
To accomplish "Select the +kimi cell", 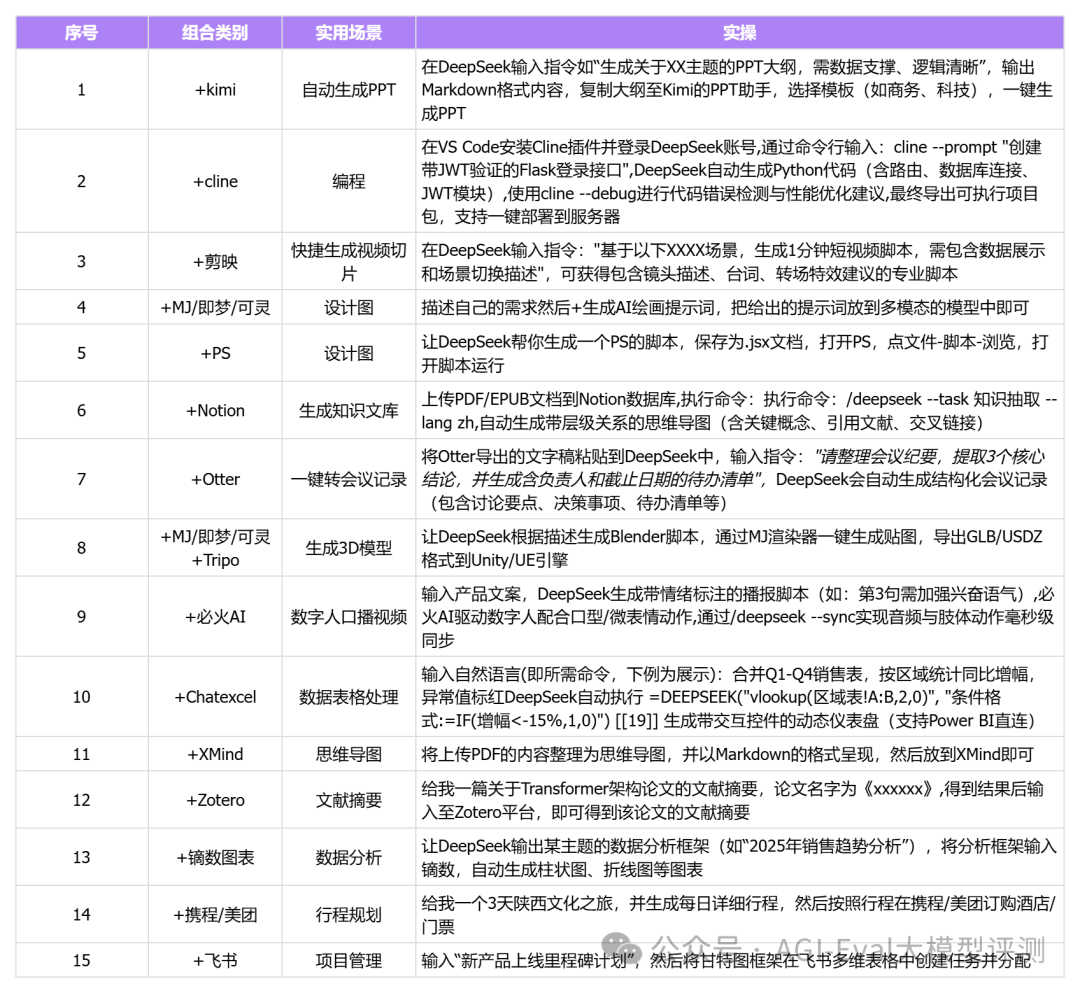I will click(x=215, y=90).
